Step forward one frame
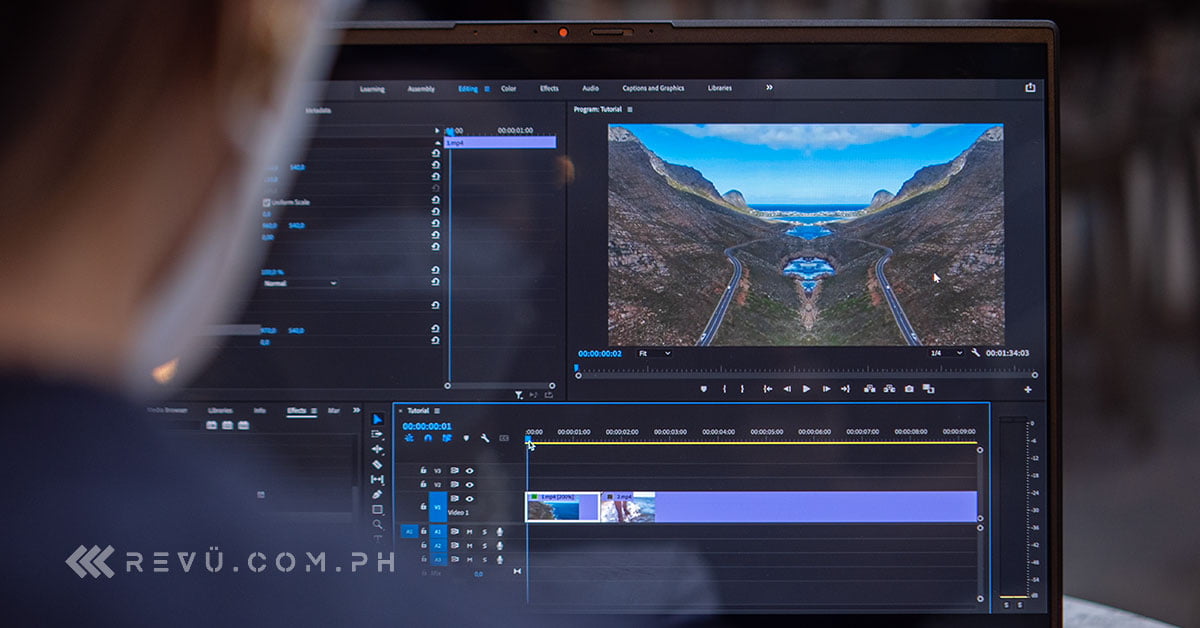The width and height of the screenshot is (1200, 628). point(826,388)
